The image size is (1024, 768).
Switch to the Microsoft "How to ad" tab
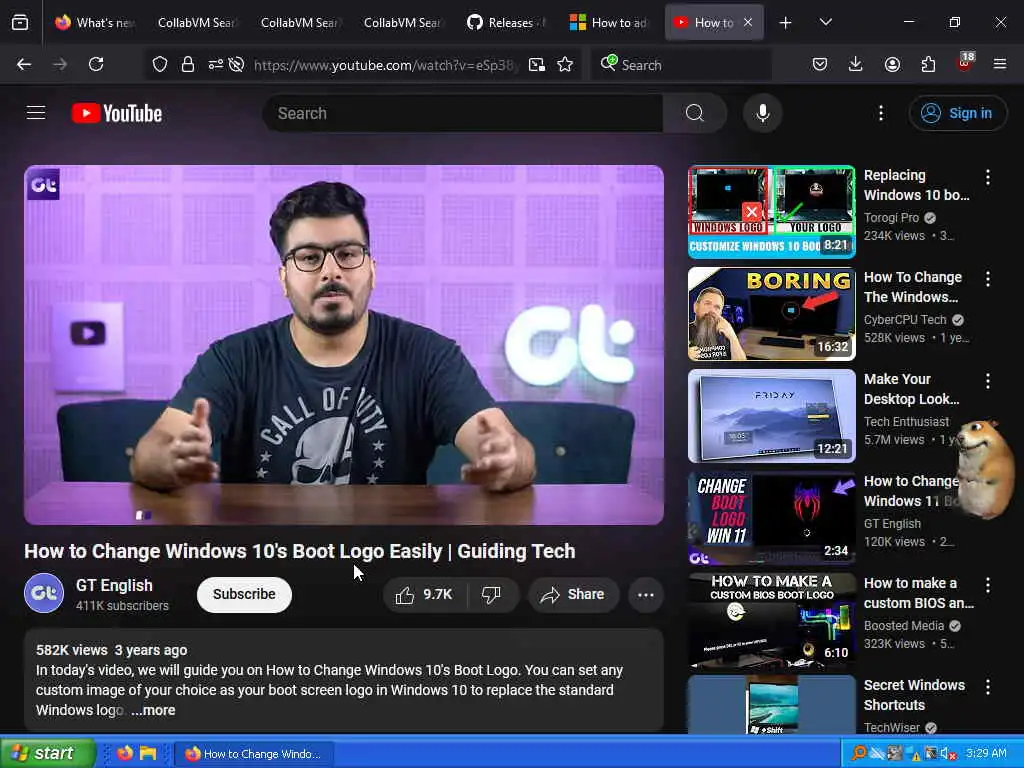609,22
